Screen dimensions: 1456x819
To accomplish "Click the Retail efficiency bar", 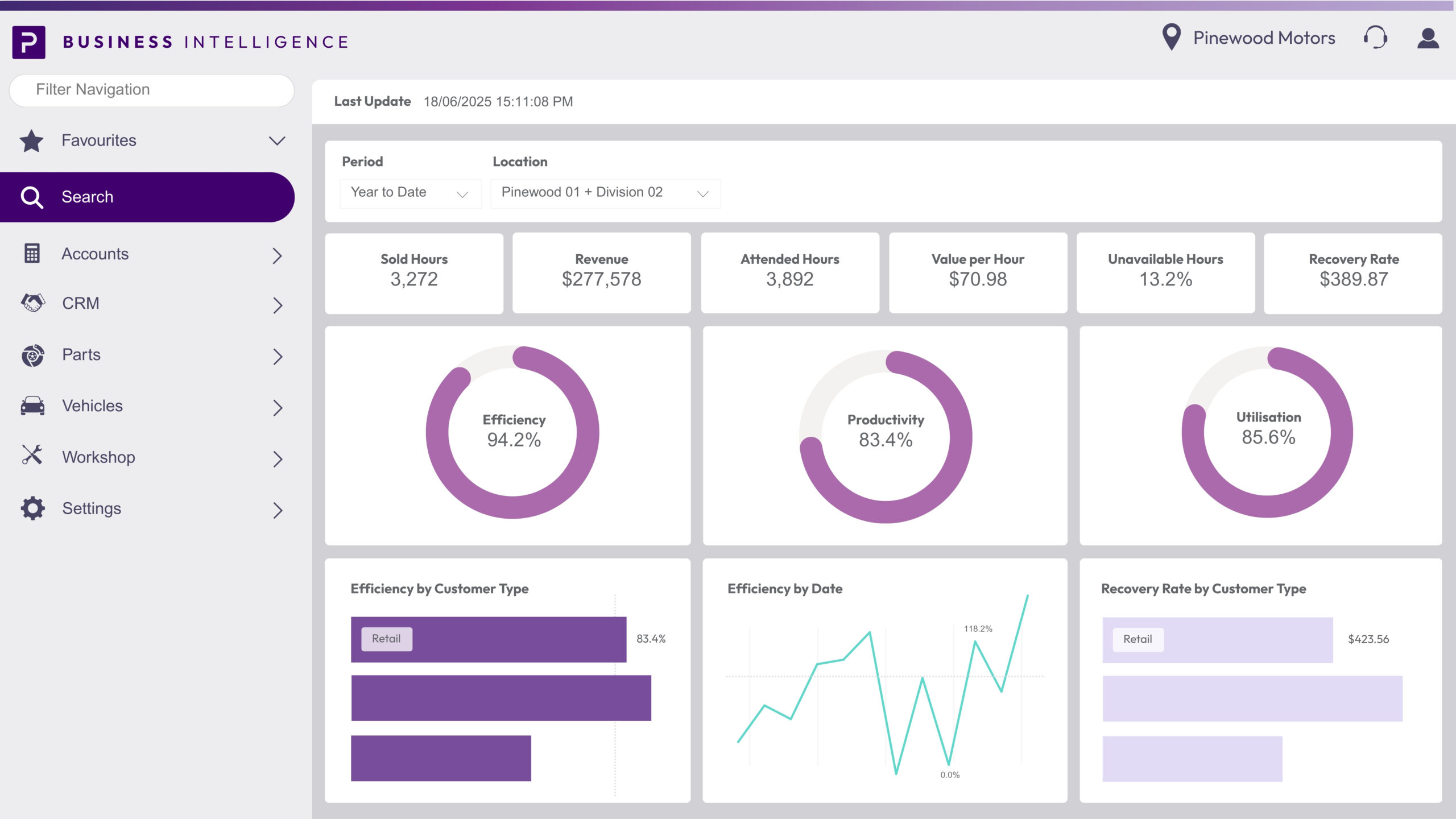I will pyautogui.click(x=488, y=639).
